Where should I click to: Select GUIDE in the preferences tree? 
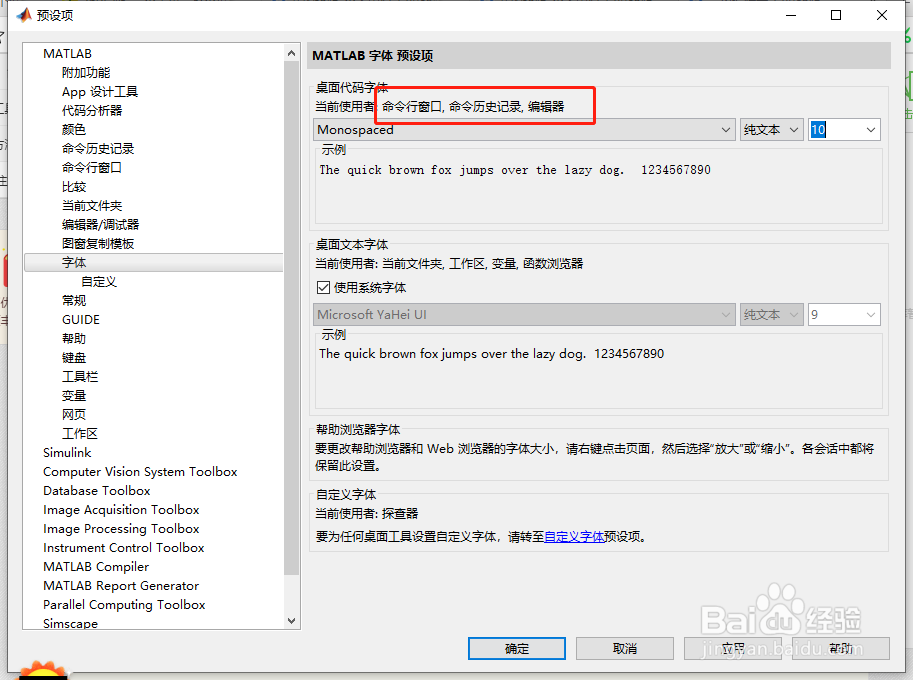81,320
